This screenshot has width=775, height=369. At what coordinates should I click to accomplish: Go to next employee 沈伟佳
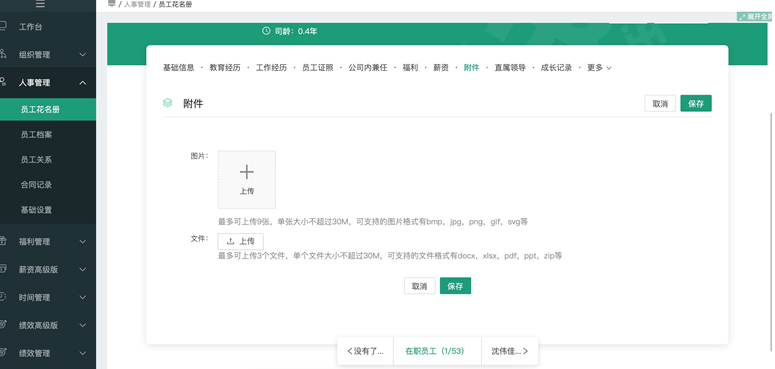point(510,351)
